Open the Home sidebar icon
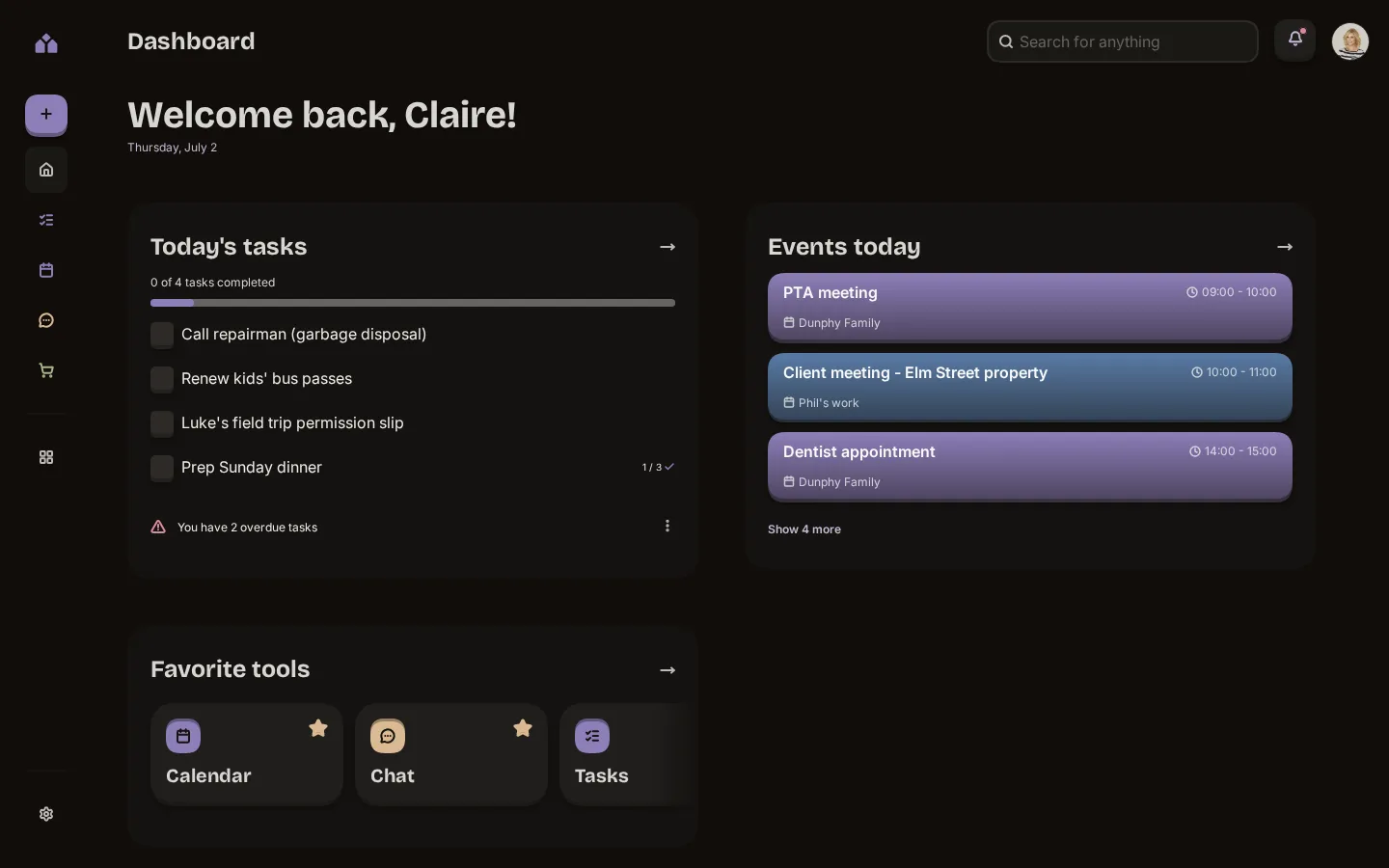This screenshot has height=868, width=1389. tap(46, 170)
